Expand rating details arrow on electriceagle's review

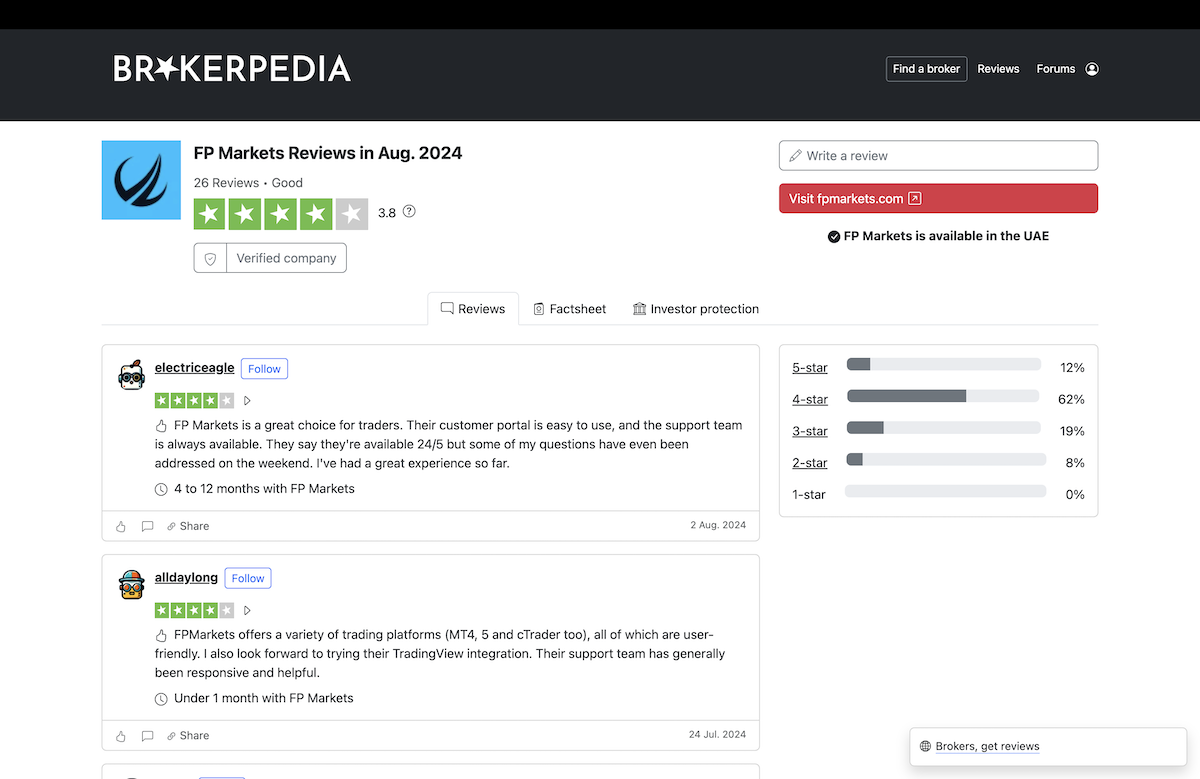(x=247, y=401)
